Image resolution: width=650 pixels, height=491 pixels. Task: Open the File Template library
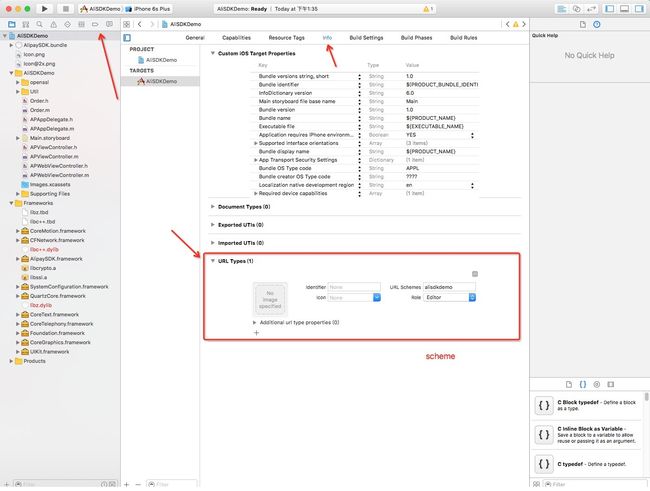(569, 384)
